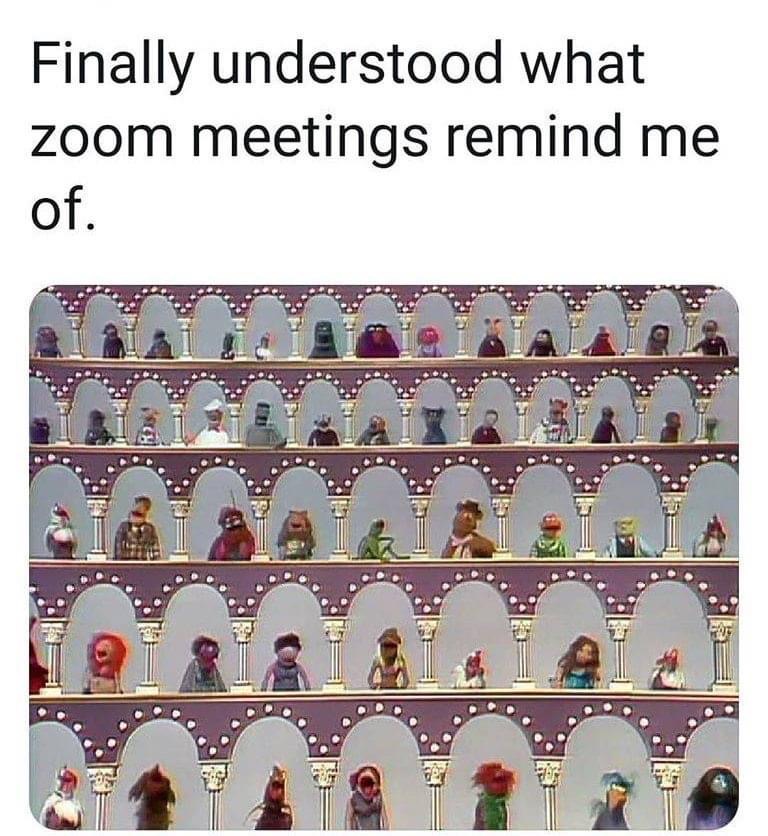Click the Swedish Chef in white hat
Screen dimensions: 768x836
pos(212,422)
